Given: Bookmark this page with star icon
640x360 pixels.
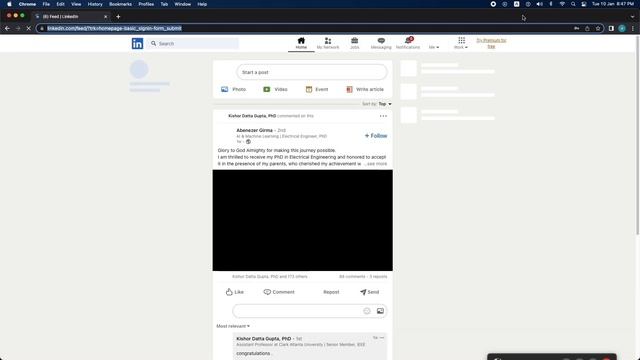Looking at the screenshot, I should pos(598,28).
